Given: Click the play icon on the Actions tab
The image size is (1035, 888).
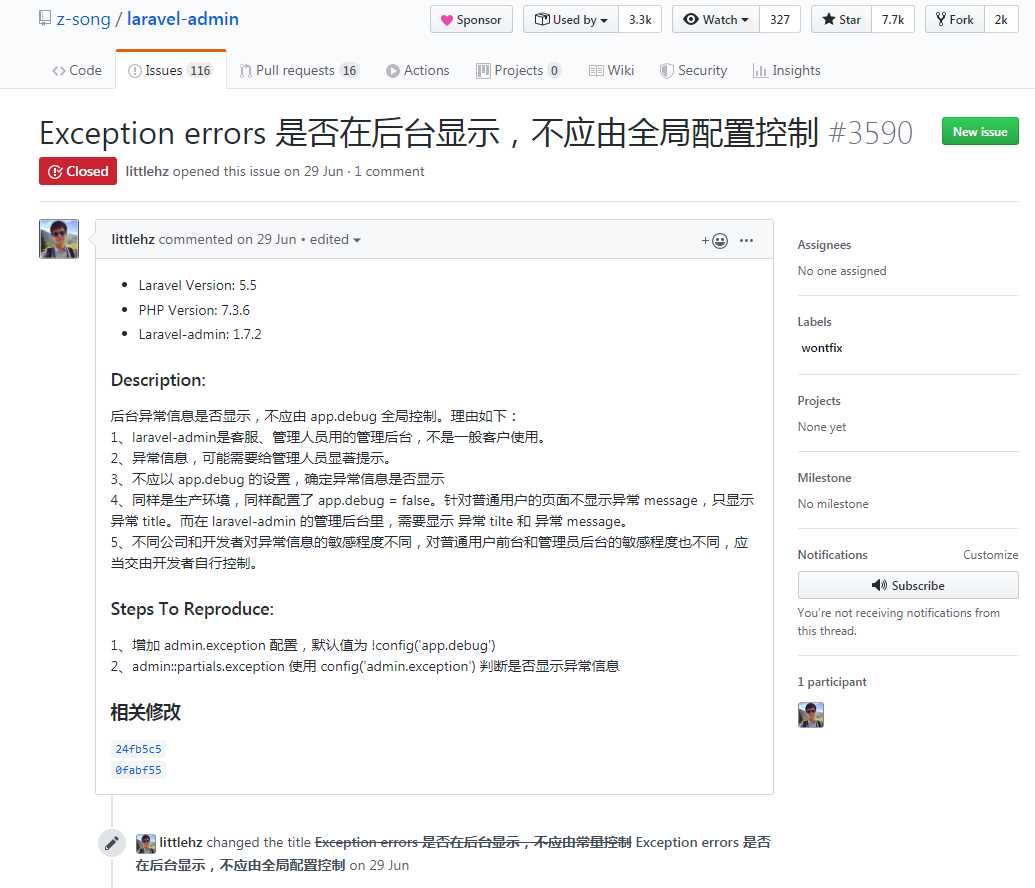Looking at the screenshot, I should [x=393, y=71].
